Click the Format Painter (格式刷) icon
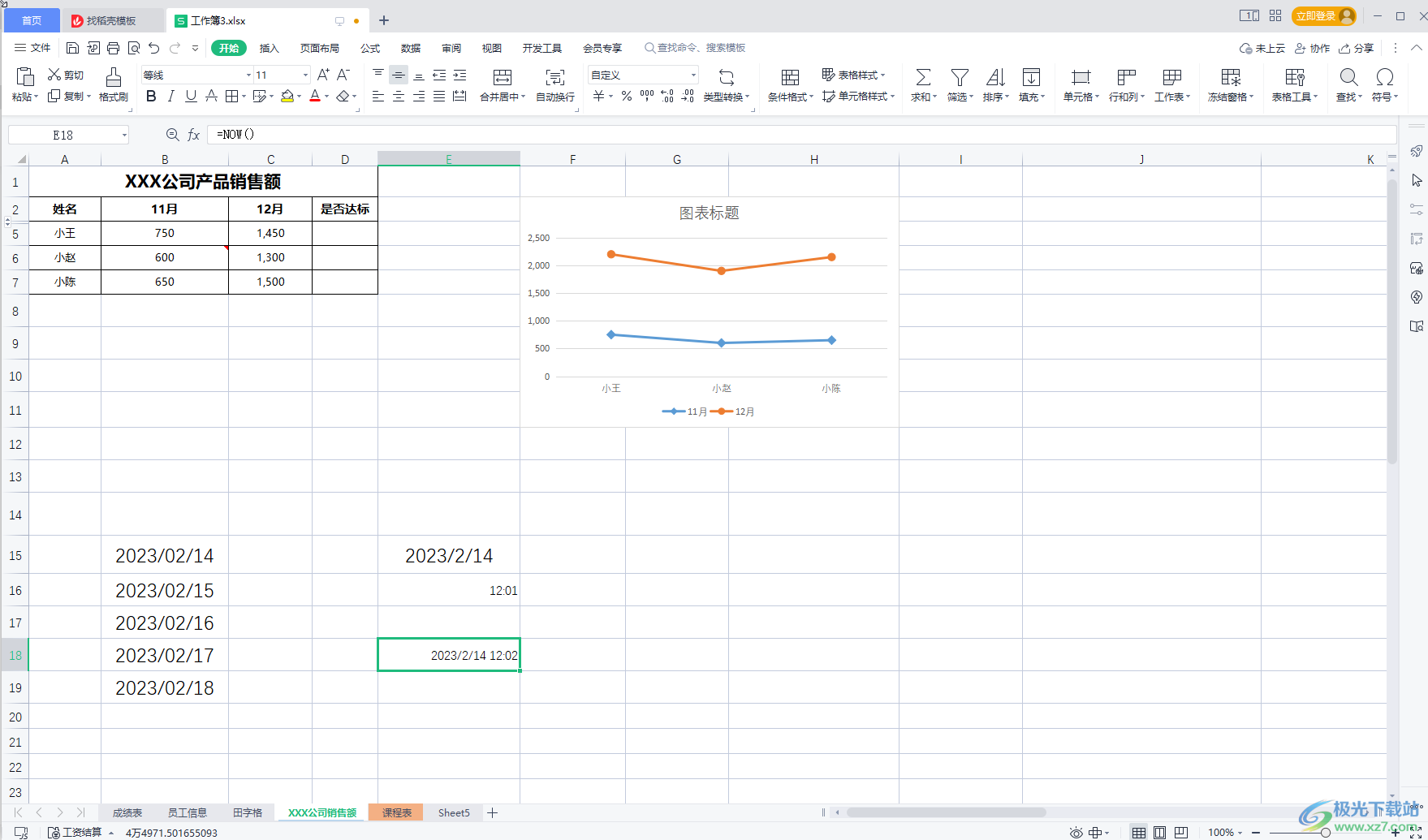Image resolution: width=1428 pixels, height=840 pixels. click(x=114, y=77)
